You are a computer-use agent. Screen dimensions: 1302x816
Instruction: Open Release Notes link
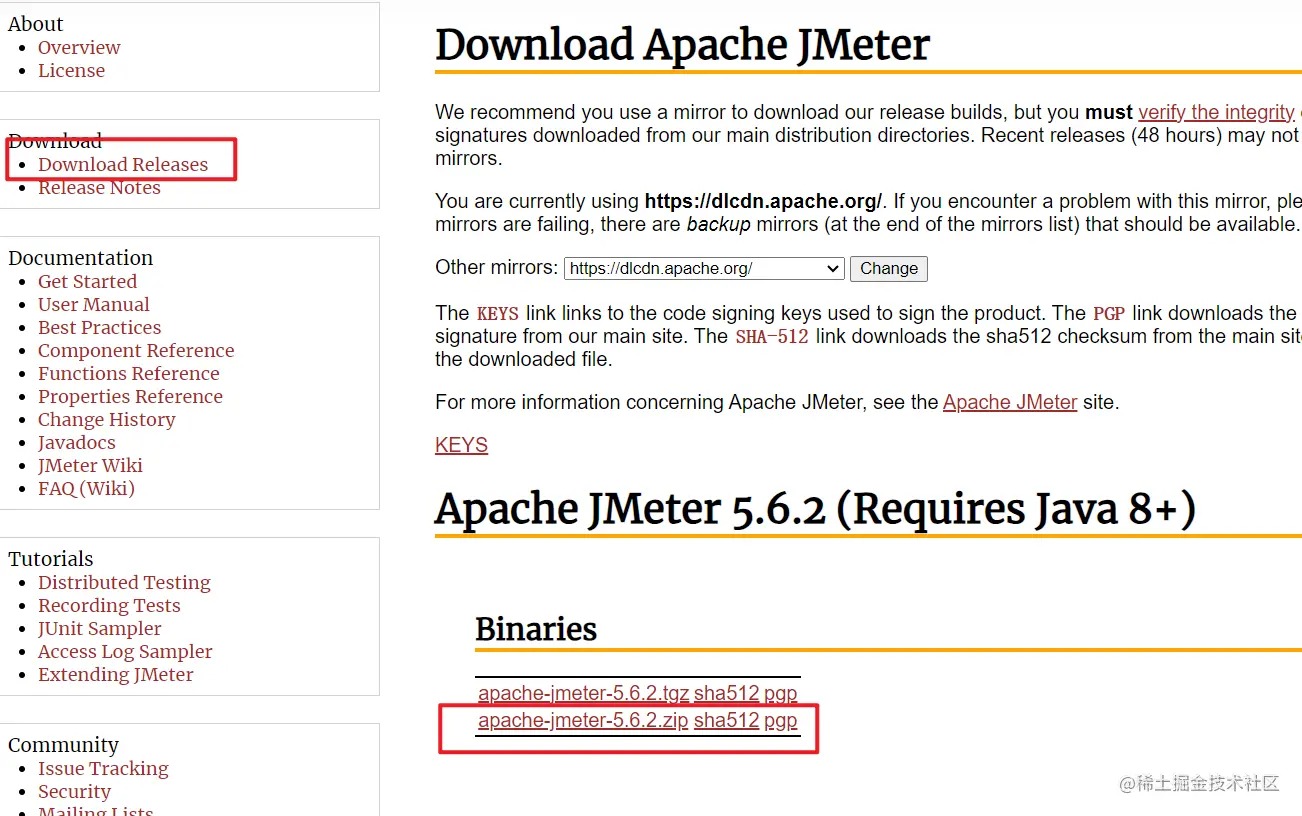(x=99, y=188)
